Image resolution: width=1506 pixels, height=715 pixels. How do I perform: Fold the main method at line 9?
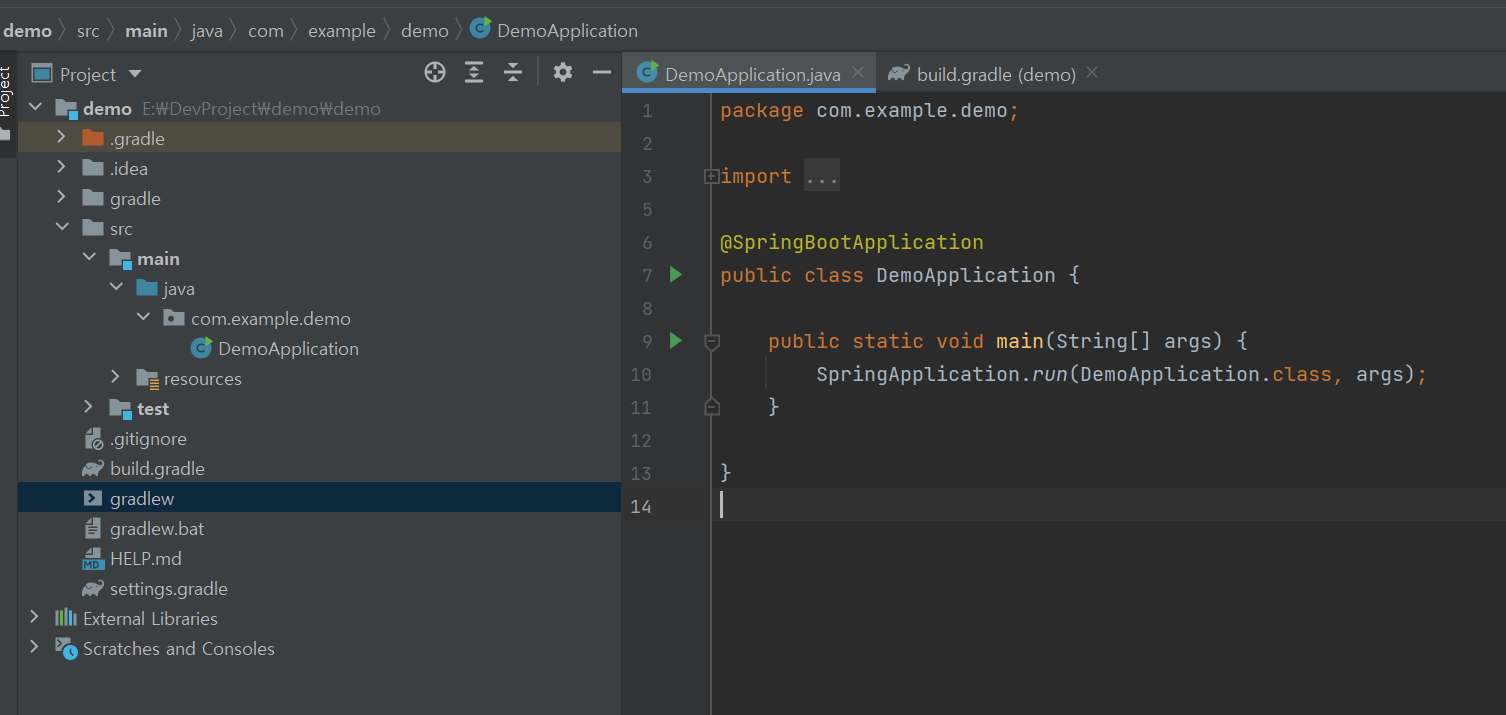(x=711, y=342)
